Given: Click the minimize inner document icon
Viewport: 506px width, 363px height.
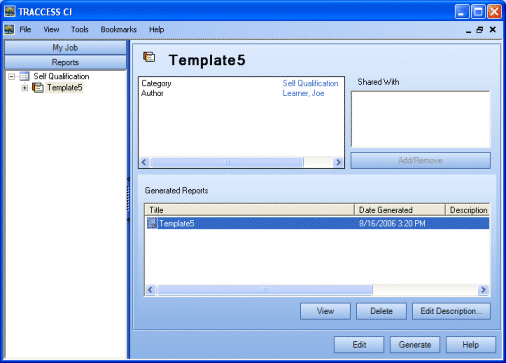Looking at the screenshot, I should [468, 31].
